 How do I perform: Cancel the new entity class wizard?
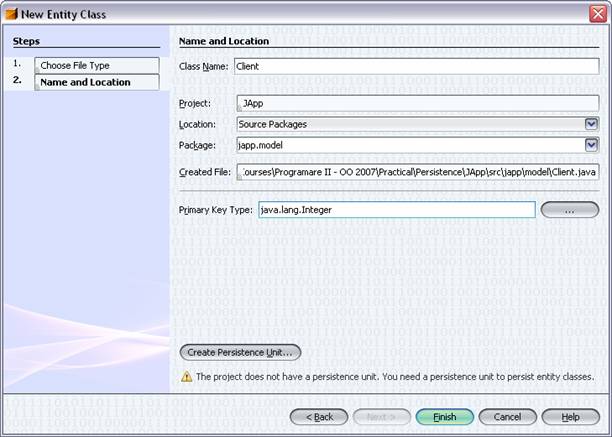coord(507,417)
